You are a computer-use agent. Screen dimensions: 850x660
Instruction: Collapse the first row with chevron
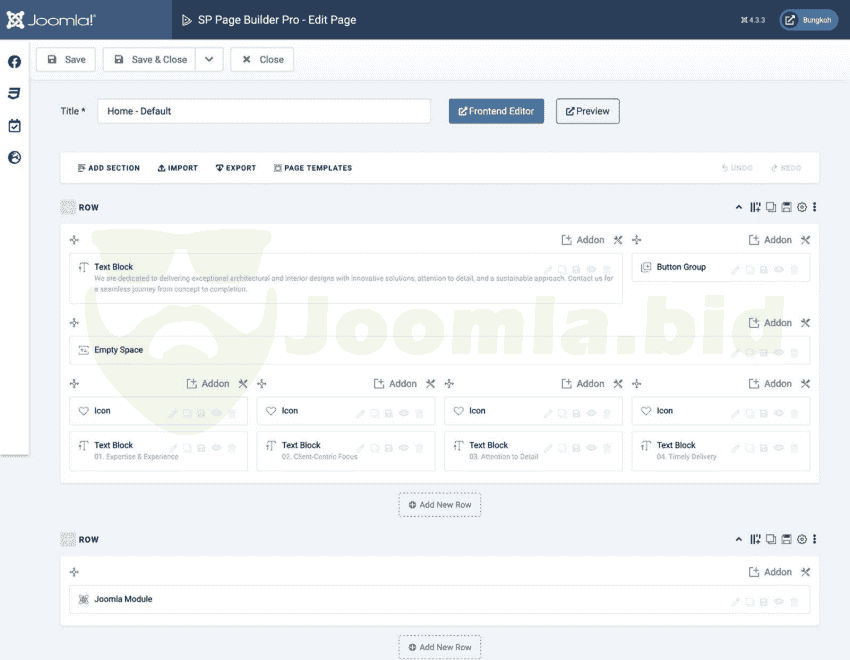(739, 207)
